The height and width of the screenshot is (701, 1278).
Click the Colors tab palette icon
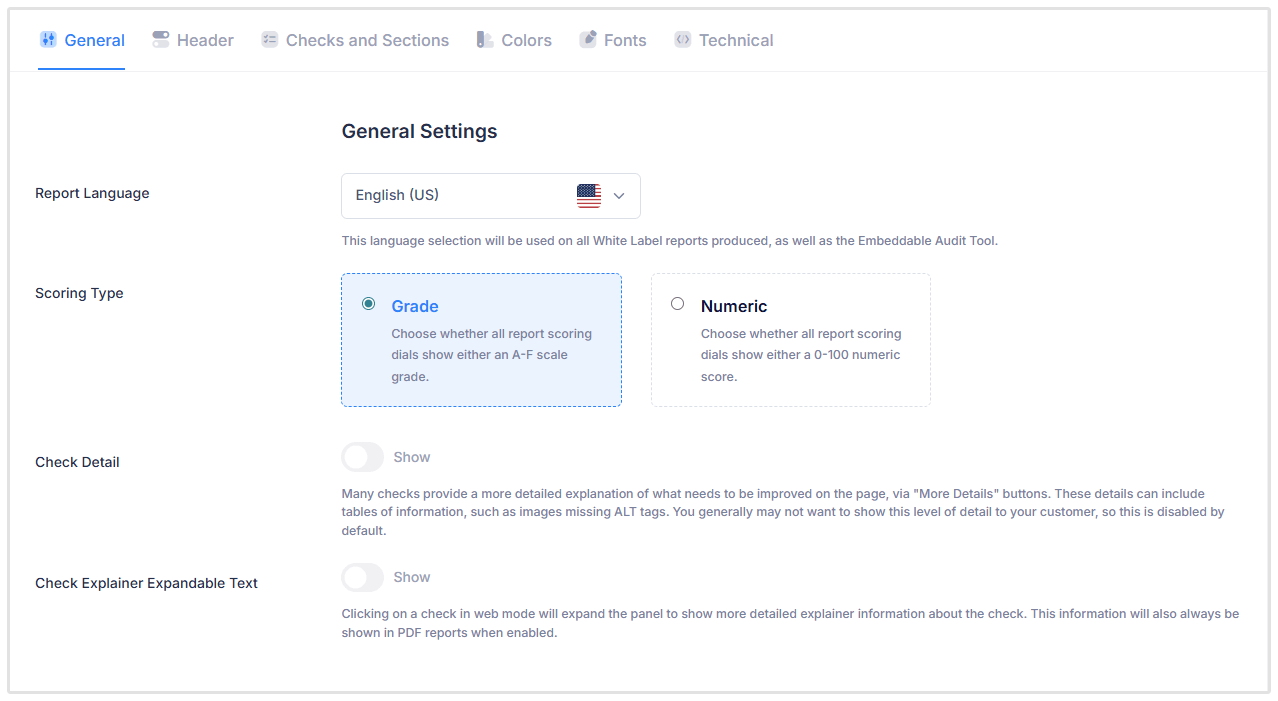[x=485, y=40]
